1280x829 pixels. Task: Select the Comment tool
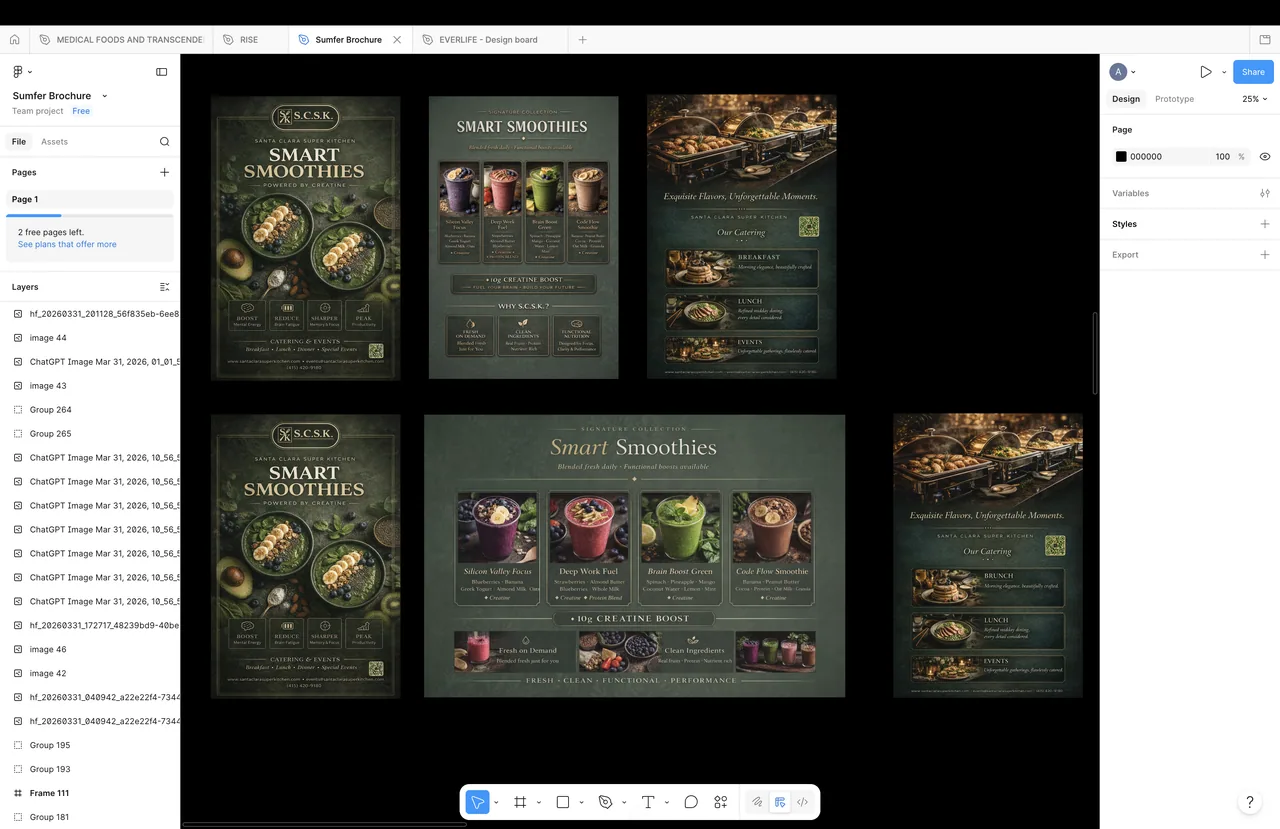click(691, 802)
